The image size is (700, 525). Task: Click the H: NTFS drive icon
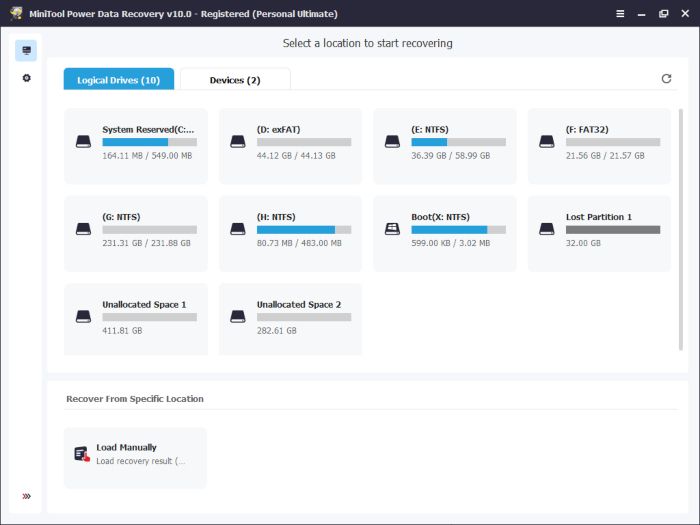238,229
